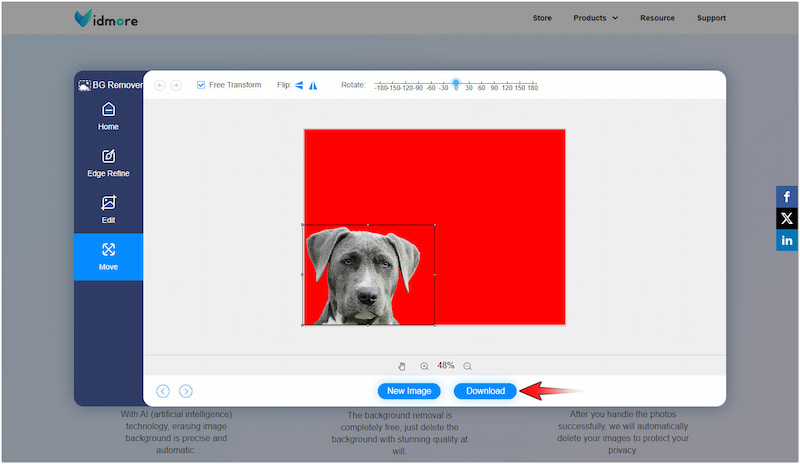Image resolution: width=800 pixels, height=464 pixels.
Task: Share on Facebook via side icon
Action: click(x=787, y=196)
